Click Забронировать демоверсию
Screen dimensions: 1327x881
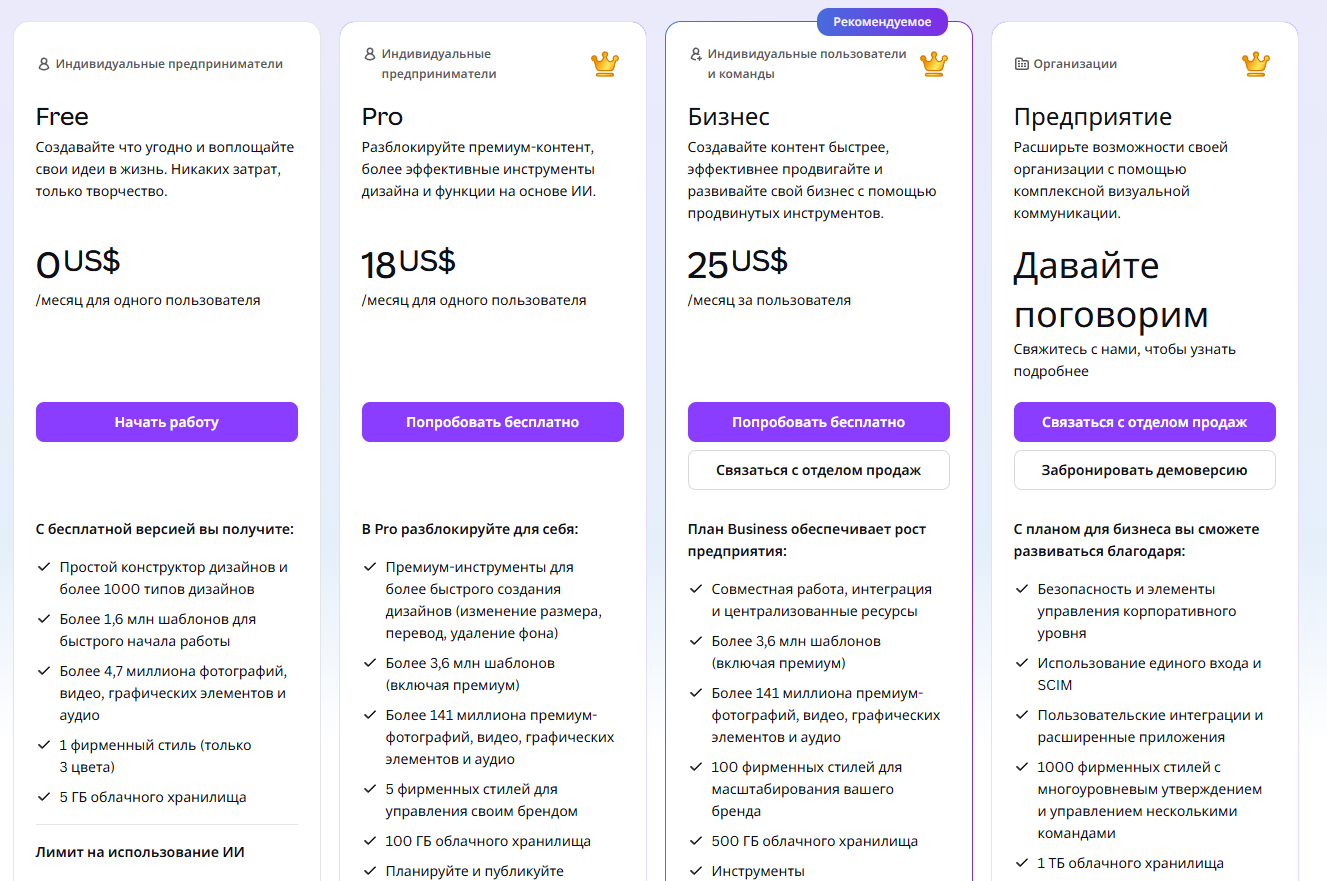pos(1144,470)
